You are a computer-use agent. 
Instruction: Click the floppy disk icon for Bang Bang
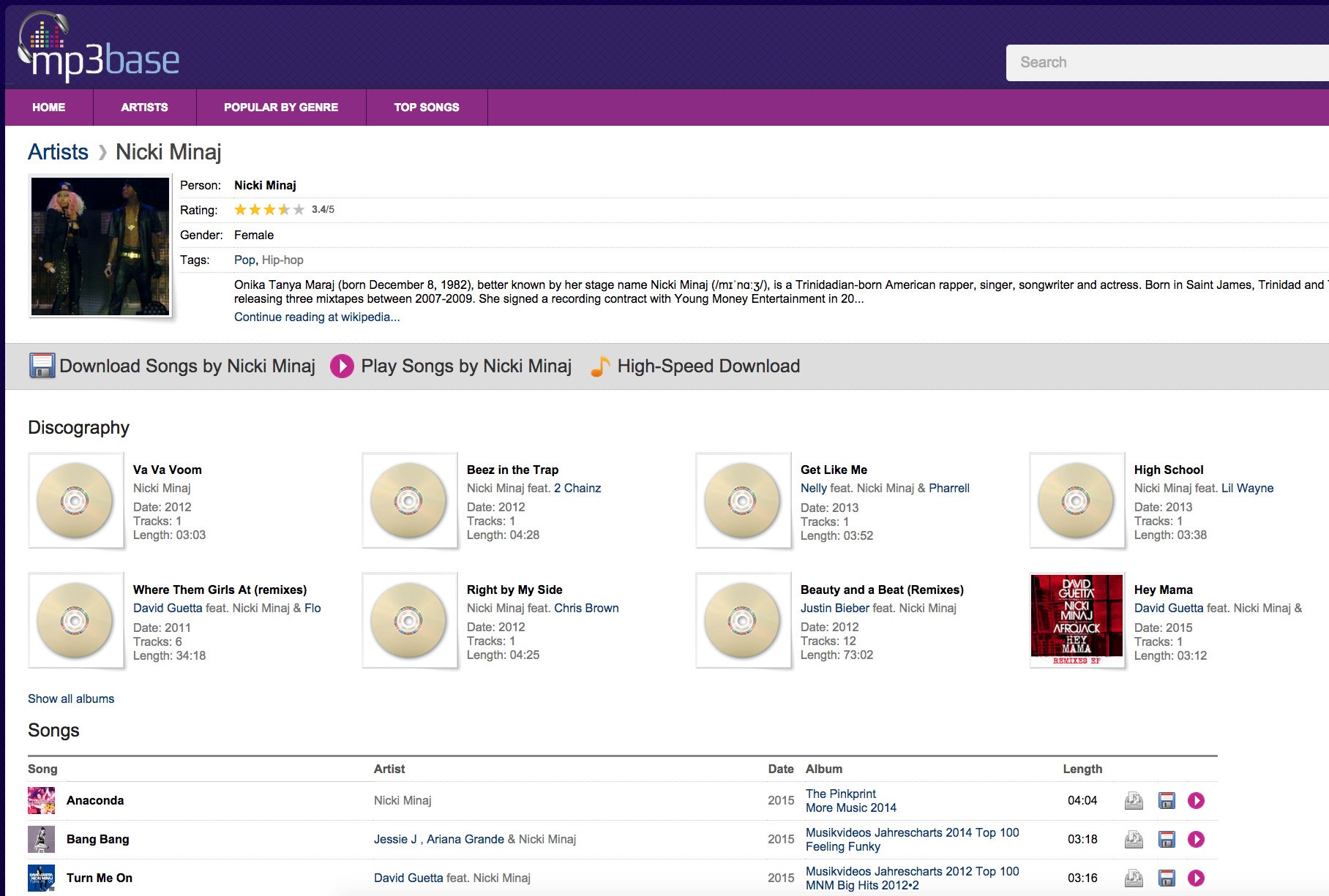tap(1167, 840)
